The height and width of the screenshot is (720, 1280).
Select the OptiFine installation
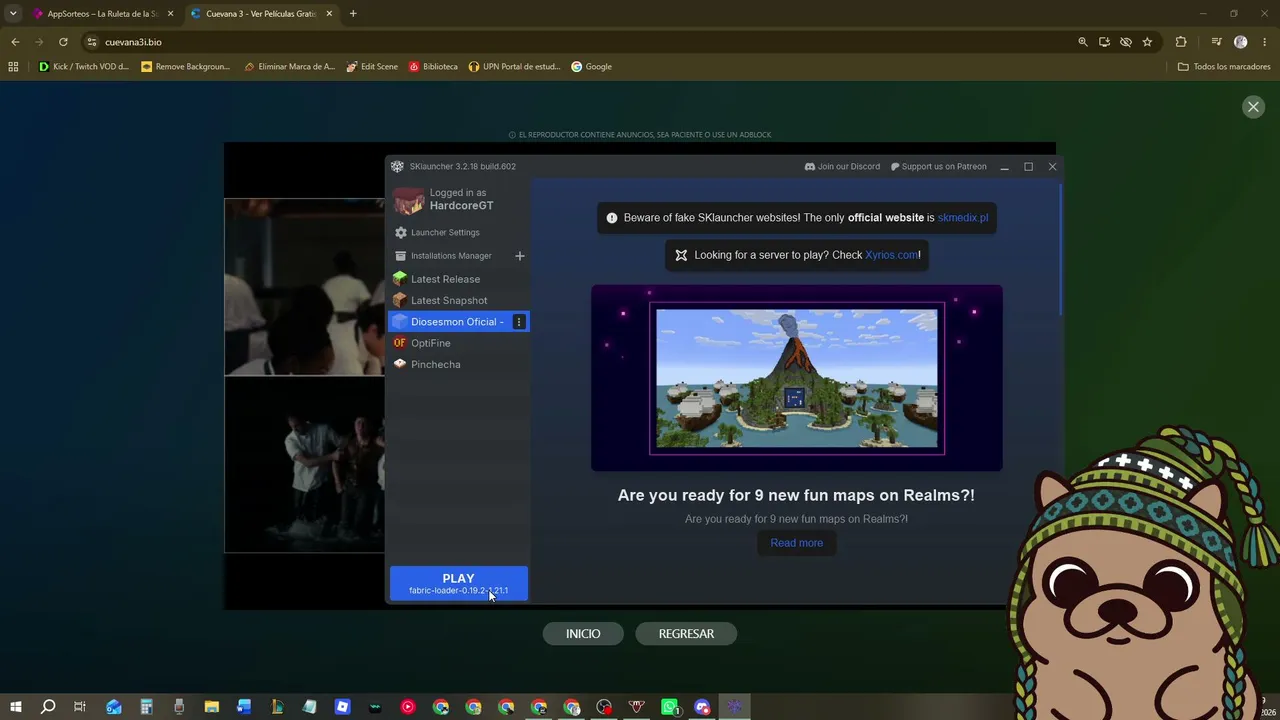pyautogui.click(x=459, y=343)
